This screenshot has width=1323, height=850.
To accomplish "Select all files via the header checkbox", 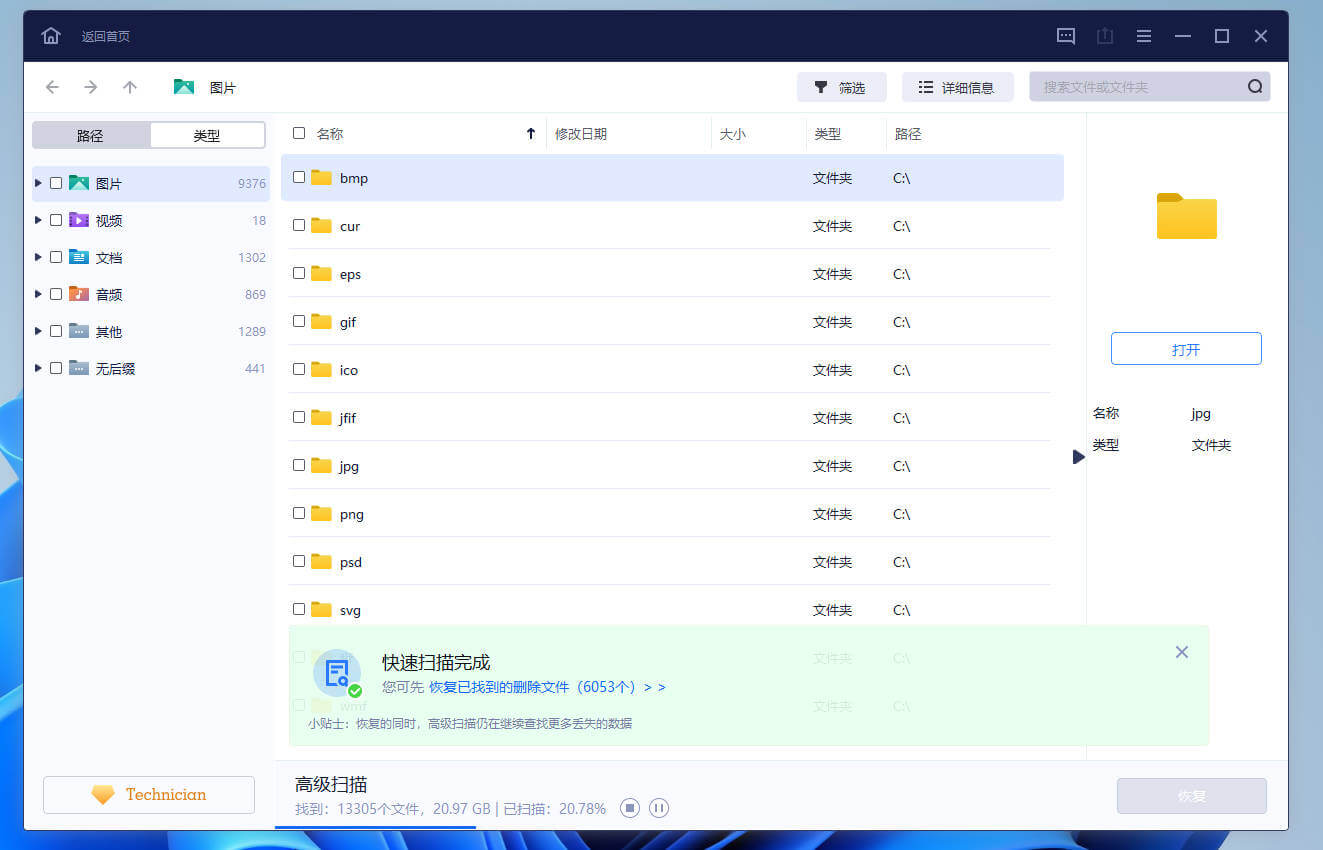I will click(298, 132).
